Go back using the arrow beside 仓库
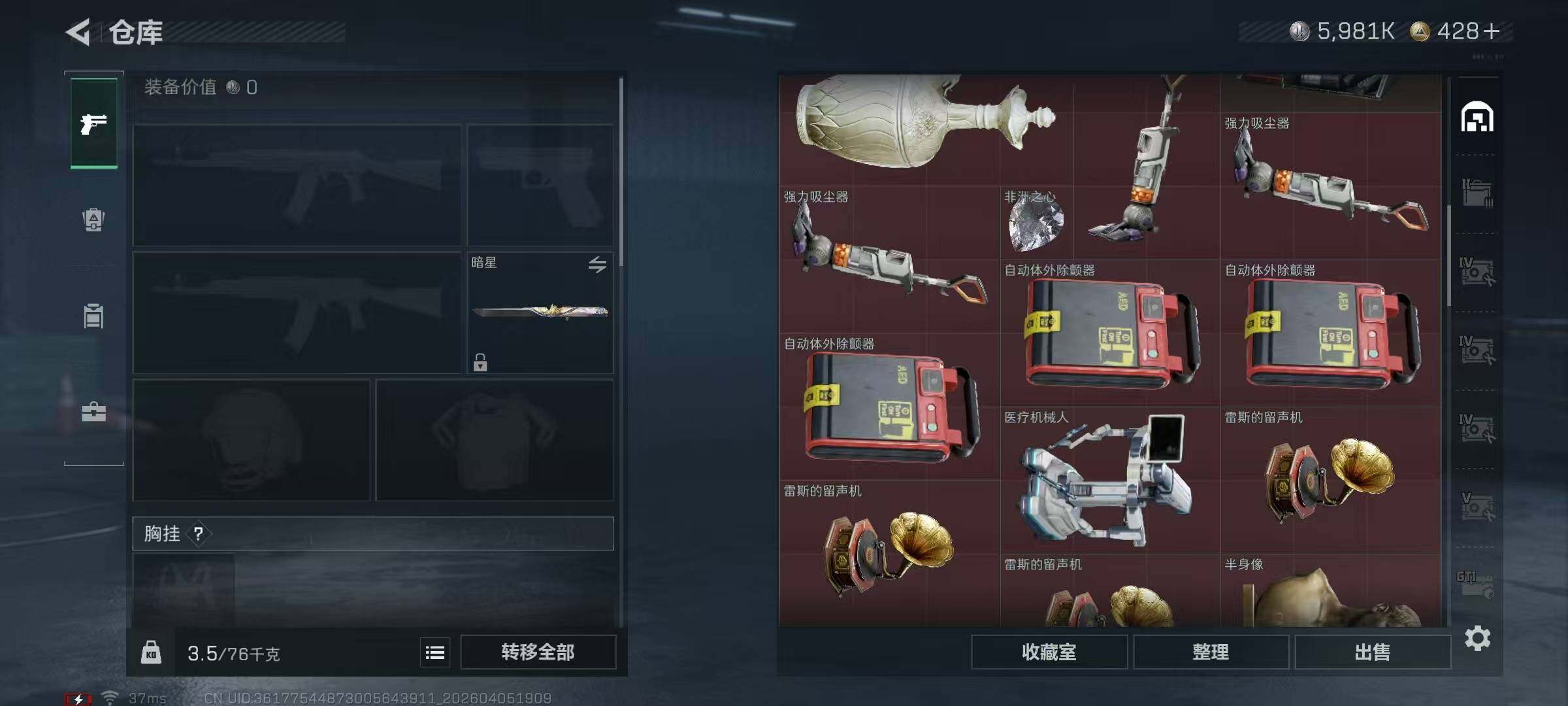This screenshot has width=1568, height=706. tap(78, 32)
